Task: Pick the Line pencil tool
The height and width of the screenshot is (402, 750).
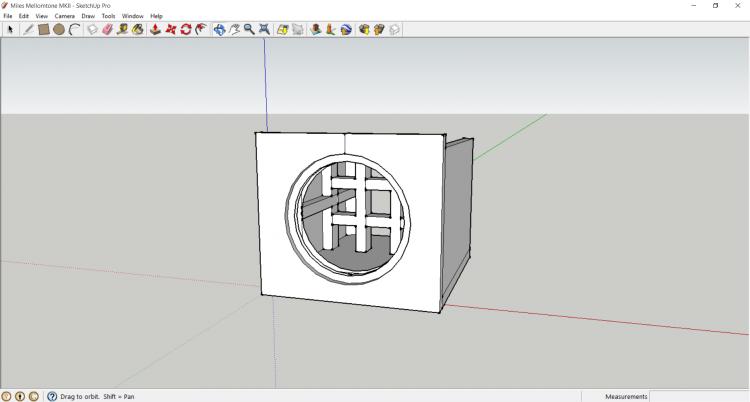Action: point(28,30)
